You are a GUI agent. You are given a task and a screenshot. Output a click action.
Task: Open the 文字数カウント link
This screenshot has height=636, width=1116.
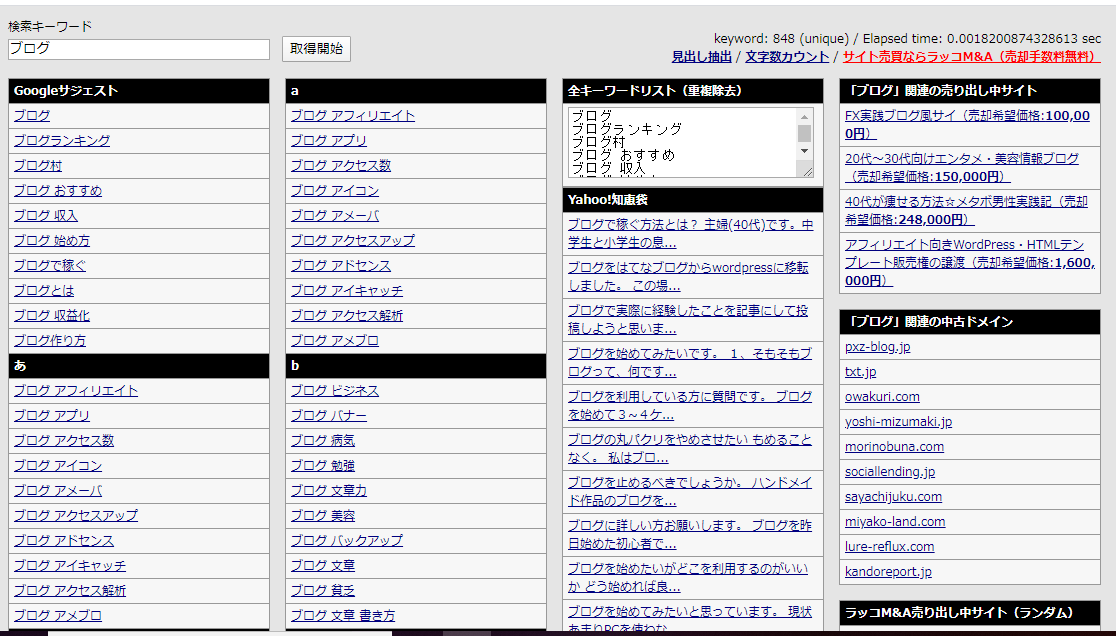[x=787, y=57]
